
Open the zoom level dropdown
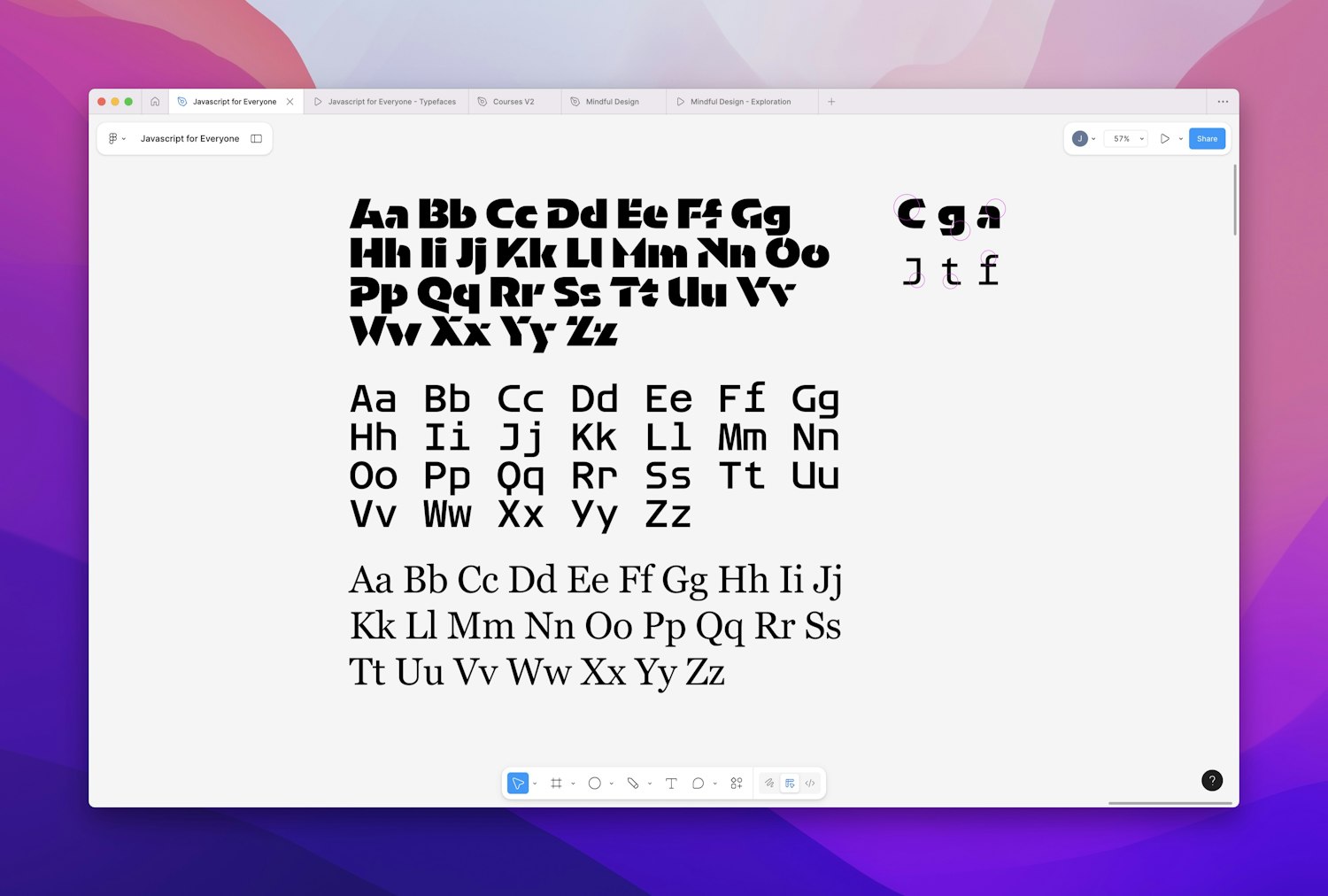[1126, 138]
